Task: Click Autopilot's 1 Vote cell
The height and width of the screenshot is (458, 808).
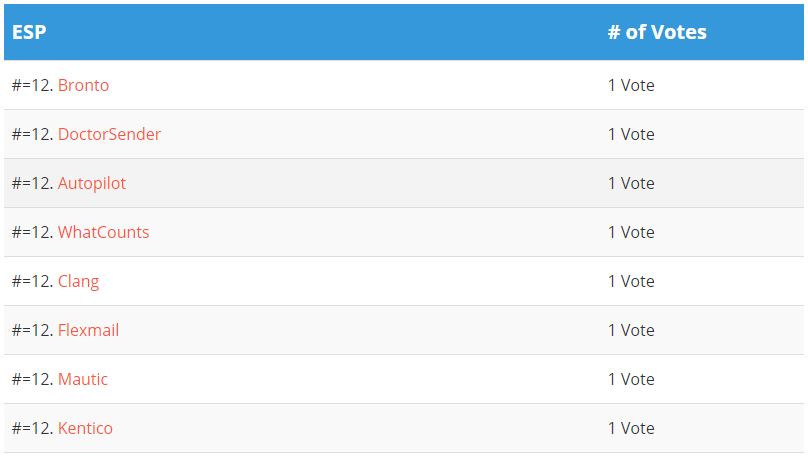Action: [631, 183]
